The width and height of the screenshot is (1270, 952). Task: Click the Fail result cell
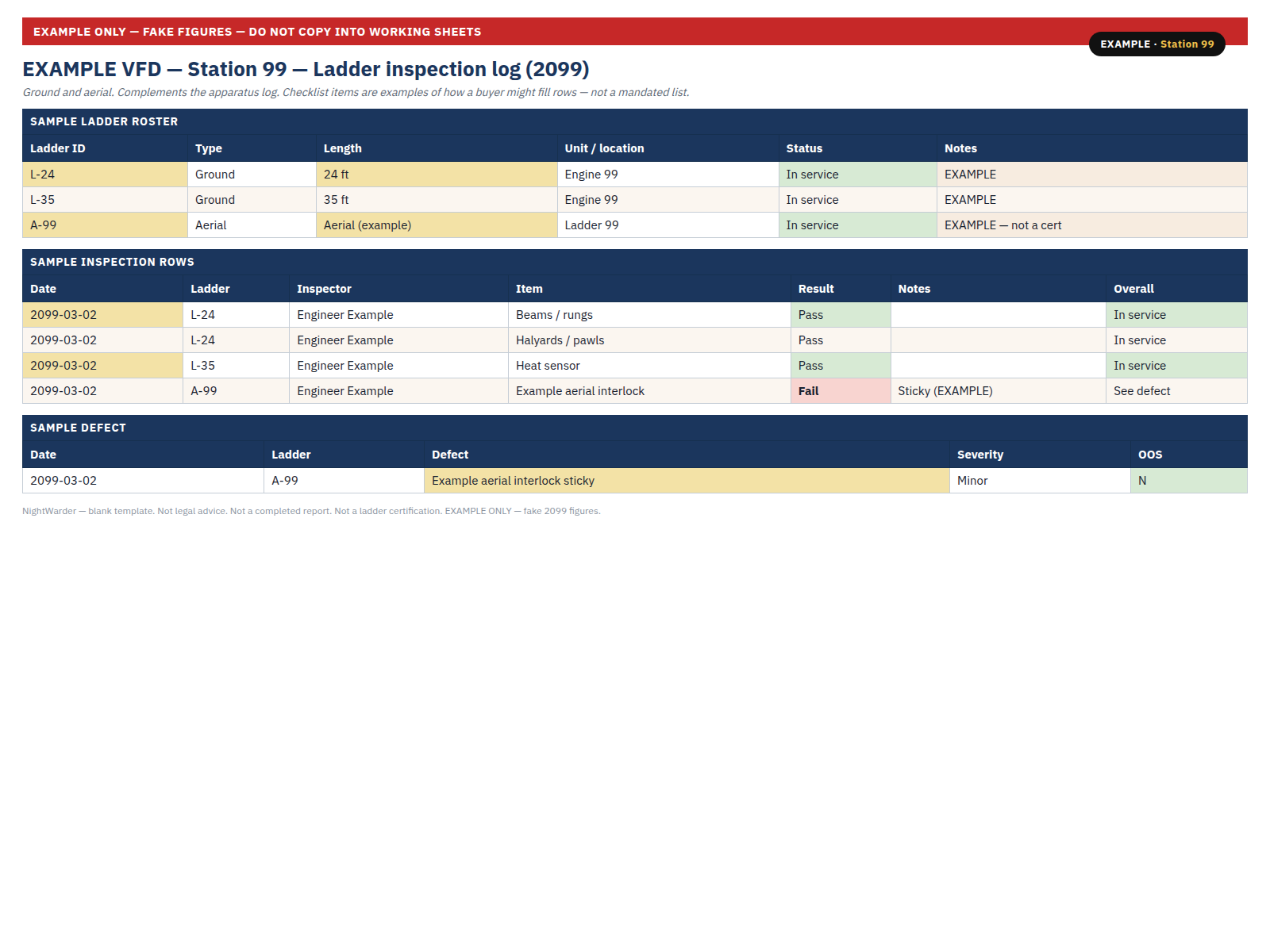point(841,391)
